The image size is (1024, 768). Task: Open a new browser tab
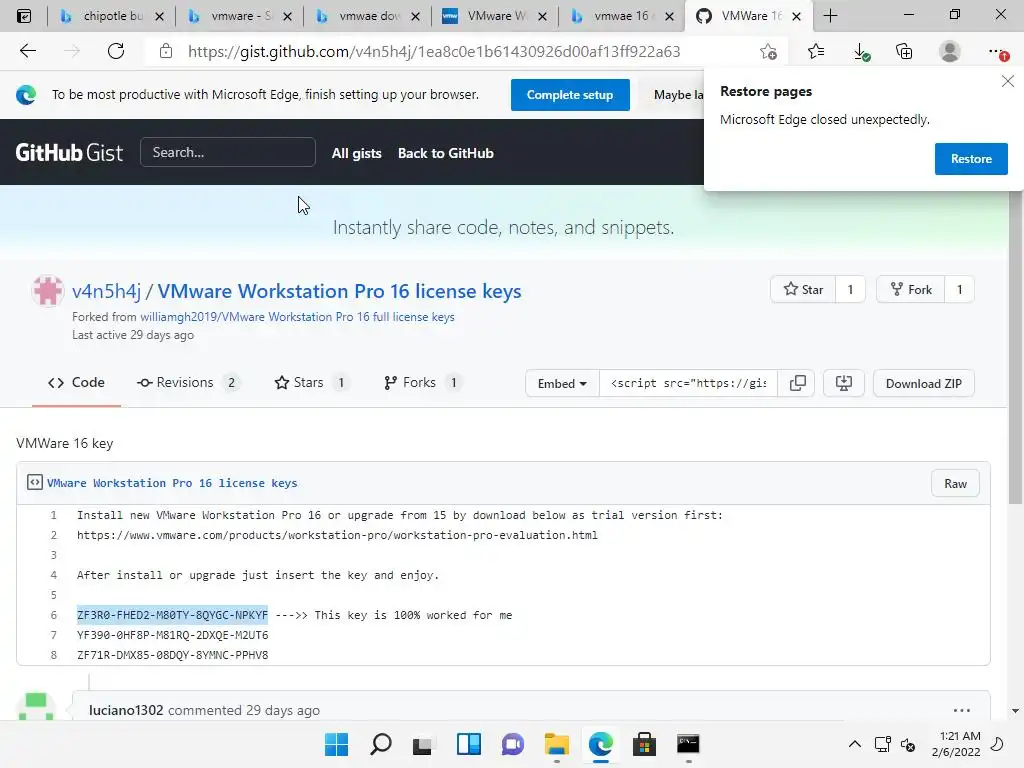coord(830,16)
